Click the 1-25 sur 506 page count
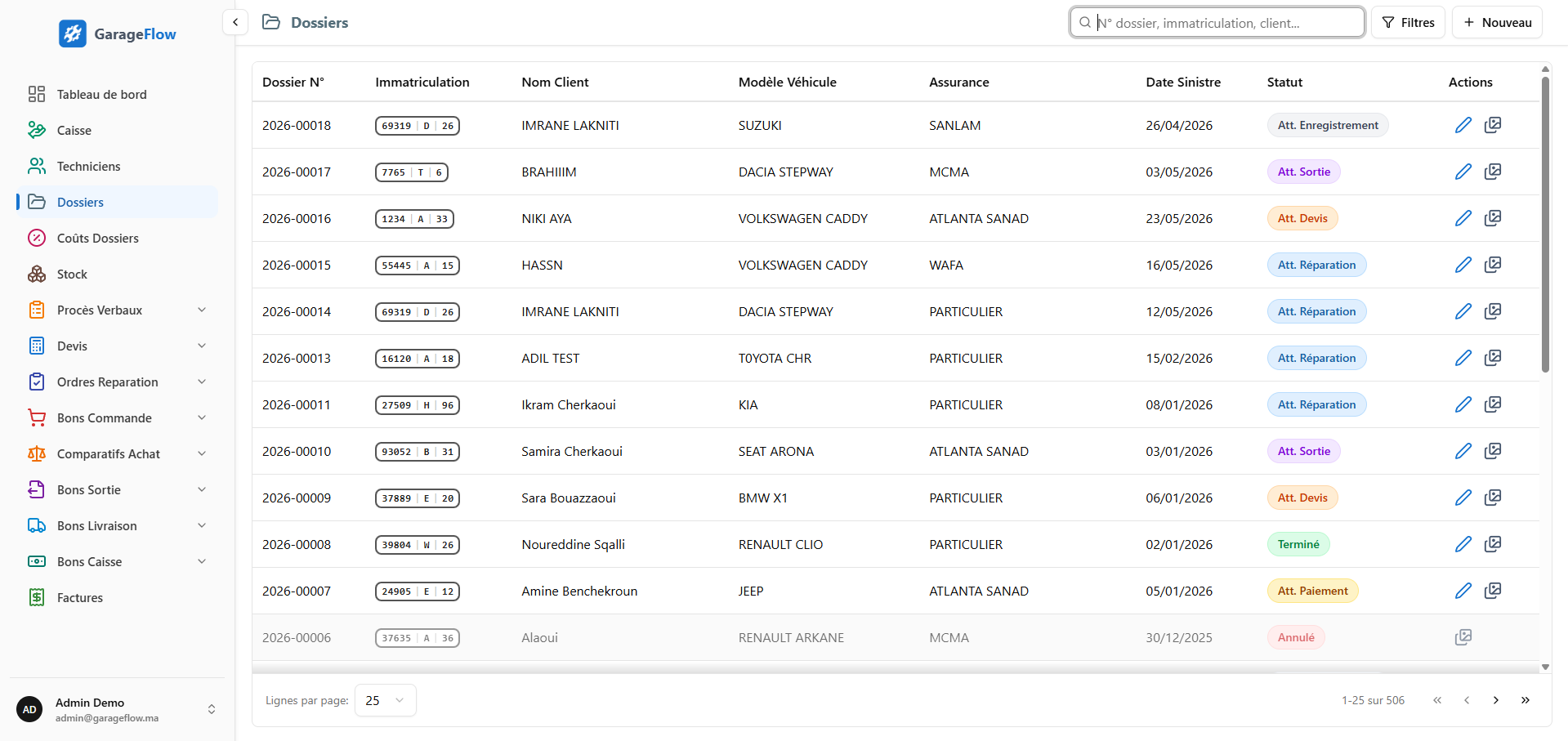Screen dimensions: 1568x741 [x=1373, y=700]
